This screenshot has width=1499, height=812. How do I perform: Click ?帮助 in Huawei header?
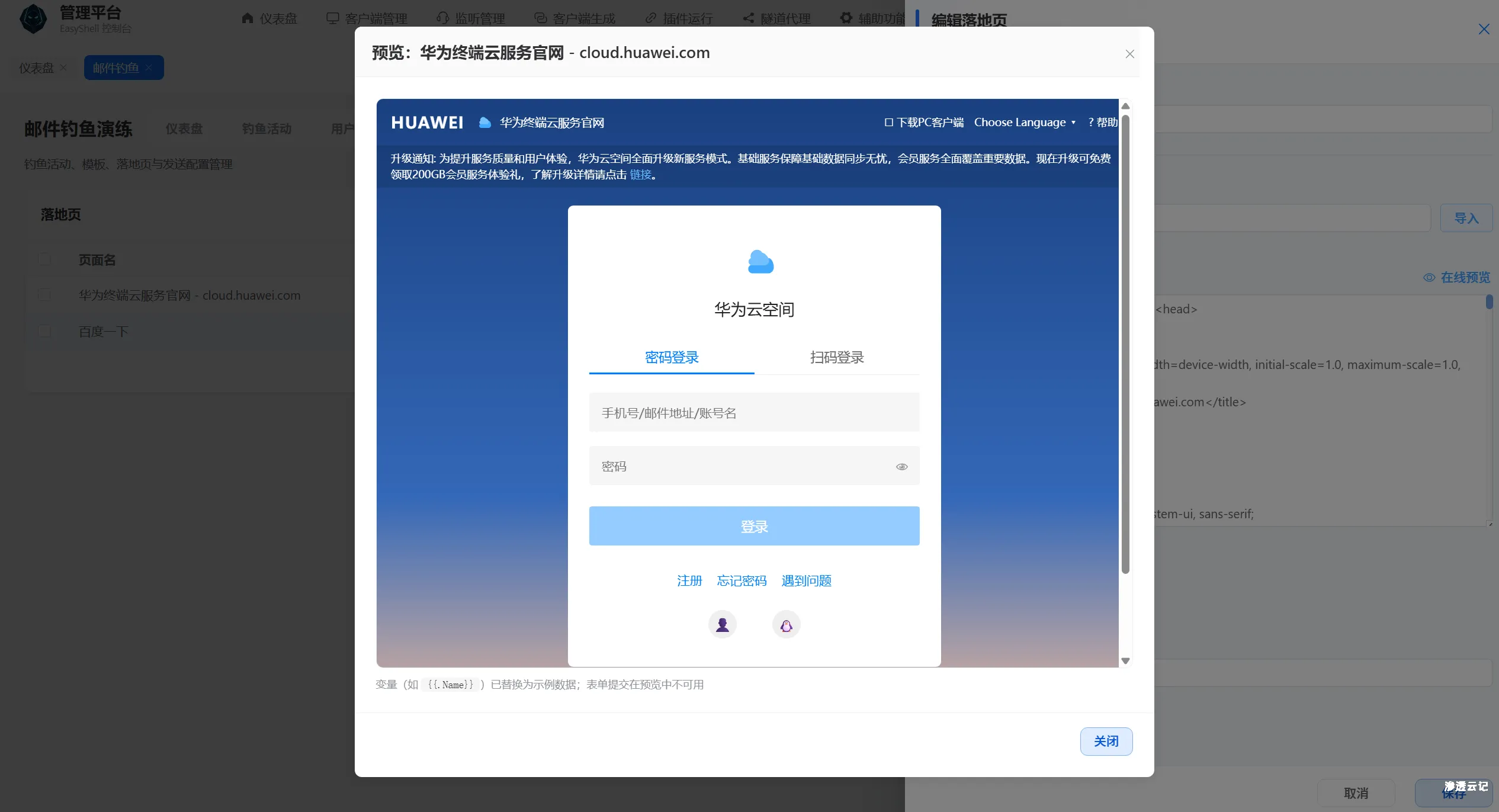tap(1102, 122)
